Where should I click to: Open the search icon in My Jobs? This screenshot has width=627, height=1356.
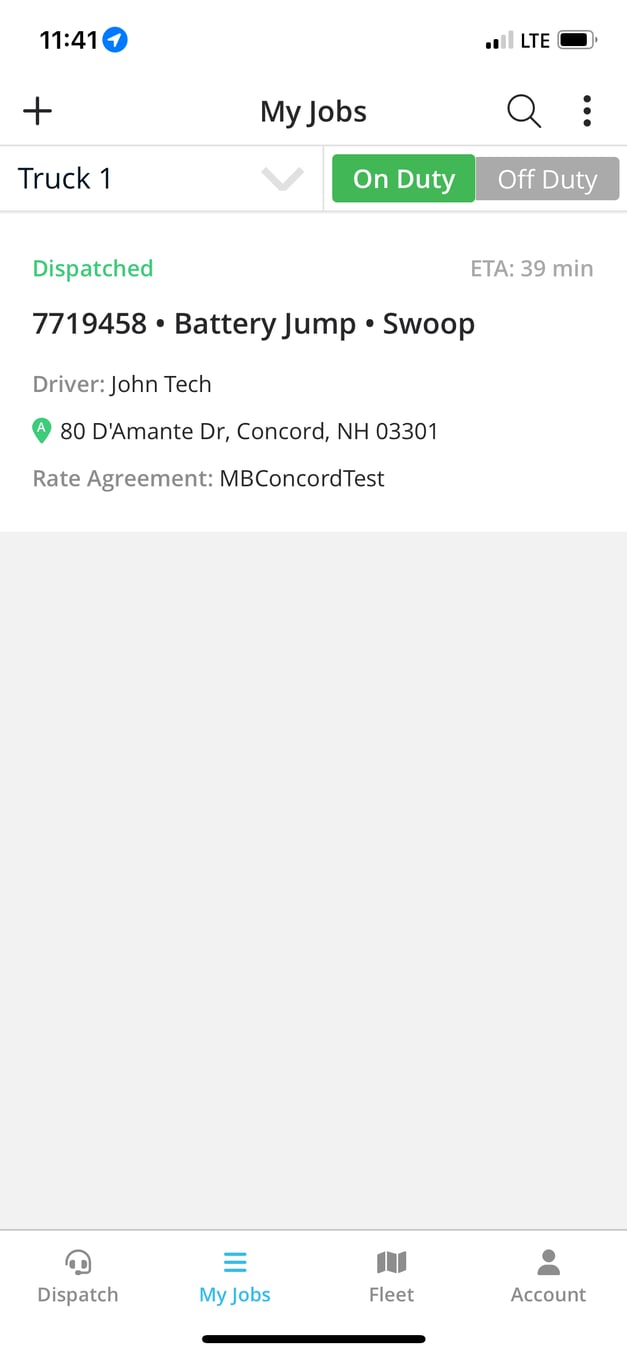pos(523,111)
